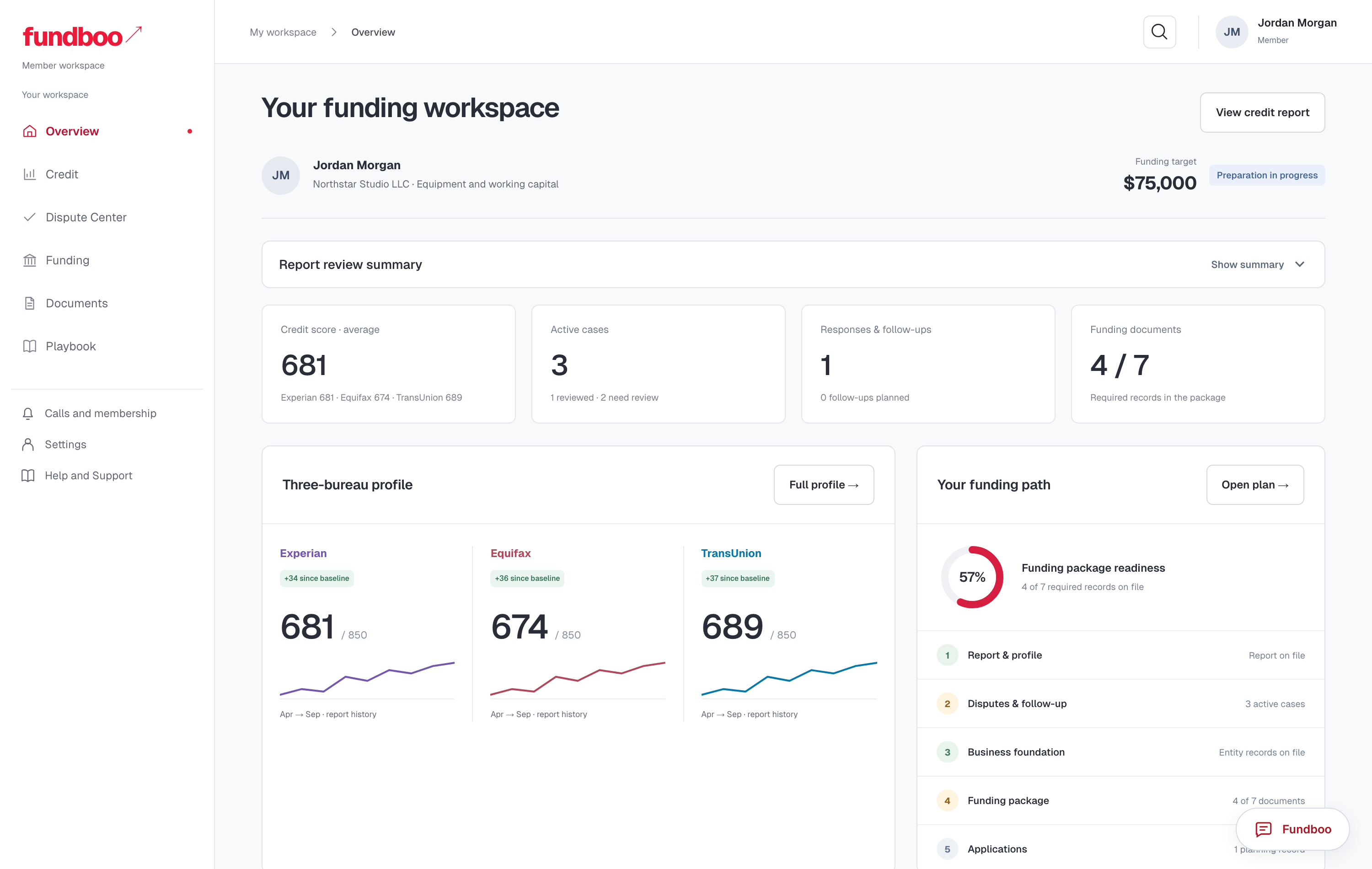
Task: Open step 4 Funding package row
Action: [x=1120, y=800]
